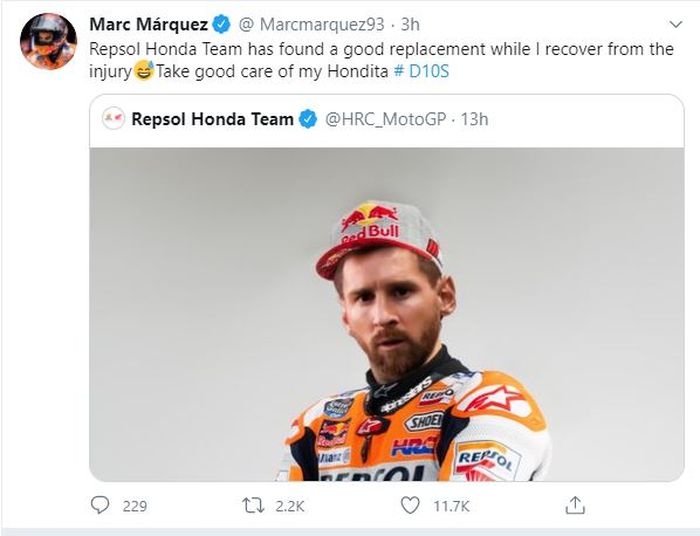700x536 pixels.
Task: View the 229 replies count
Action: click(135, 506)
